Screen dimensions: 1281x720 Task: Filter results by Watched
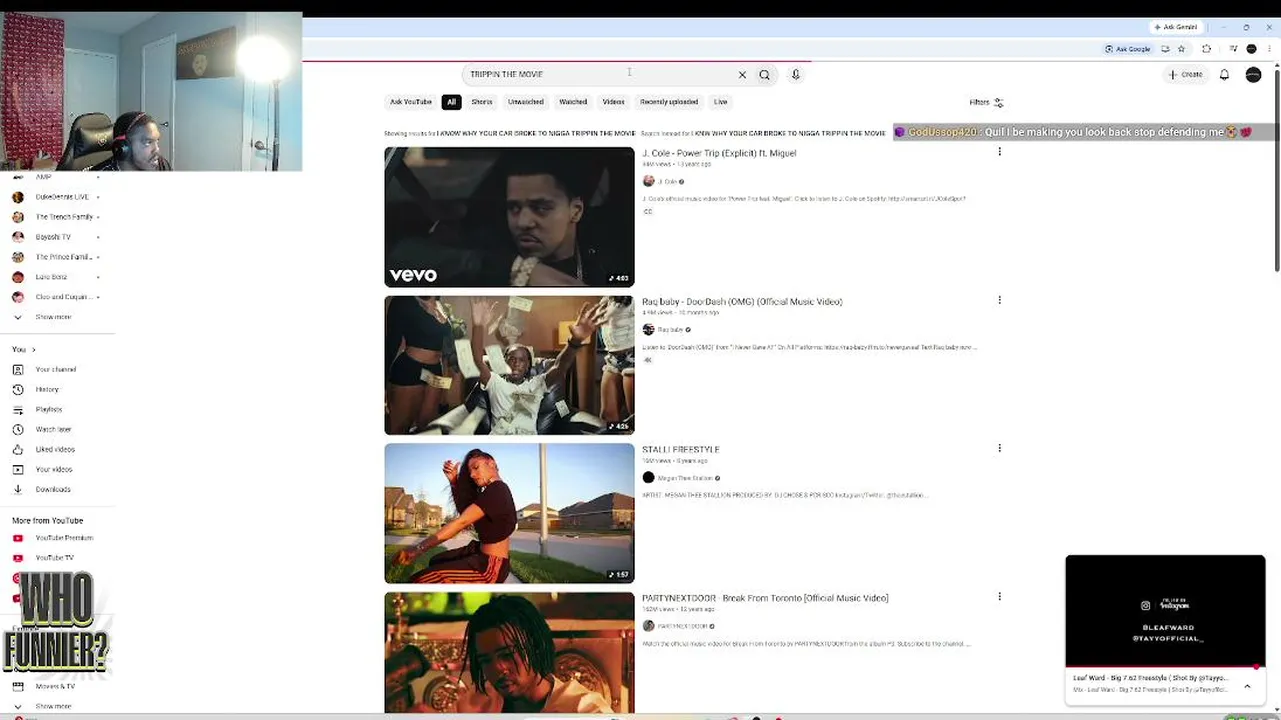coord(573,102)
